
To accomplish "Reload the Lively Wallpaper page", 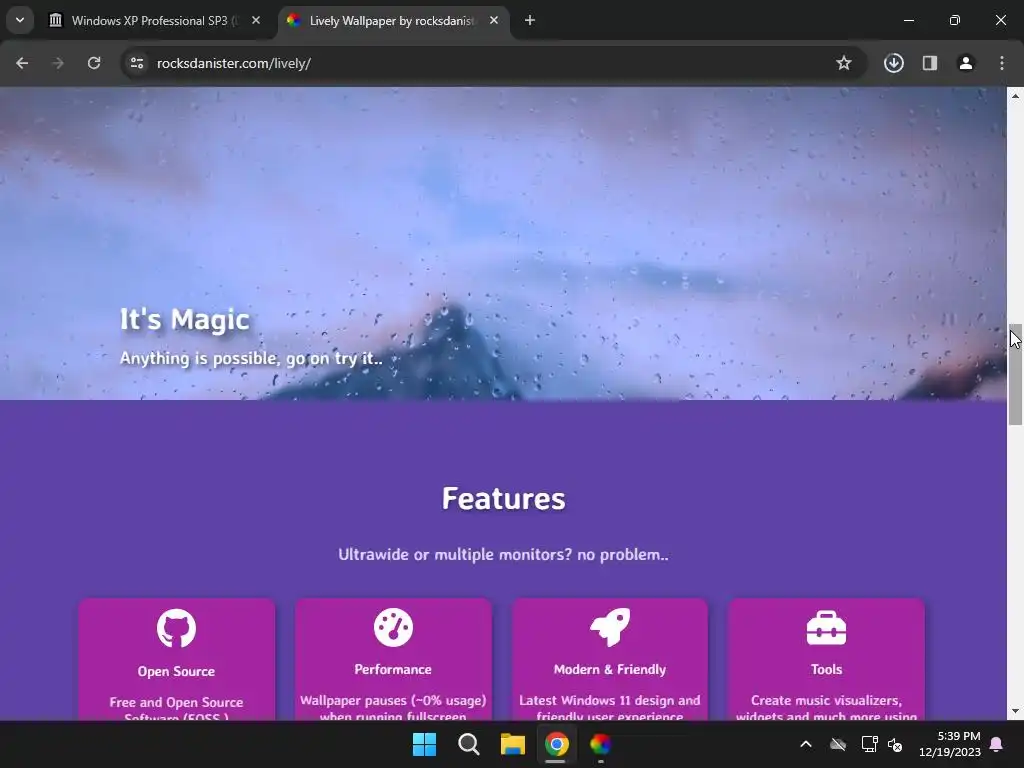I will pyautogui.click(x=94, y=63).
